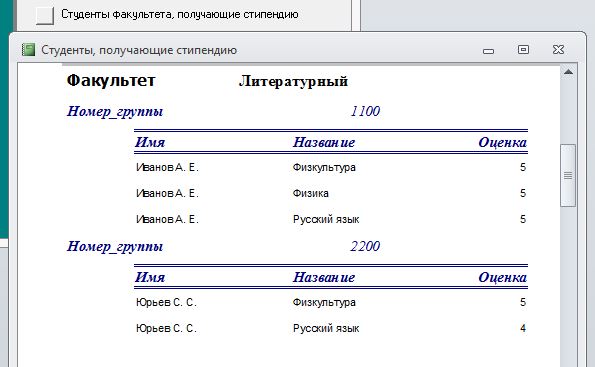Image resolution: width=595 pixels, height=367 pixels.
Task: Select the 'Литературный' faculty value
Action: pyautogui.click(x=293, y=81)
